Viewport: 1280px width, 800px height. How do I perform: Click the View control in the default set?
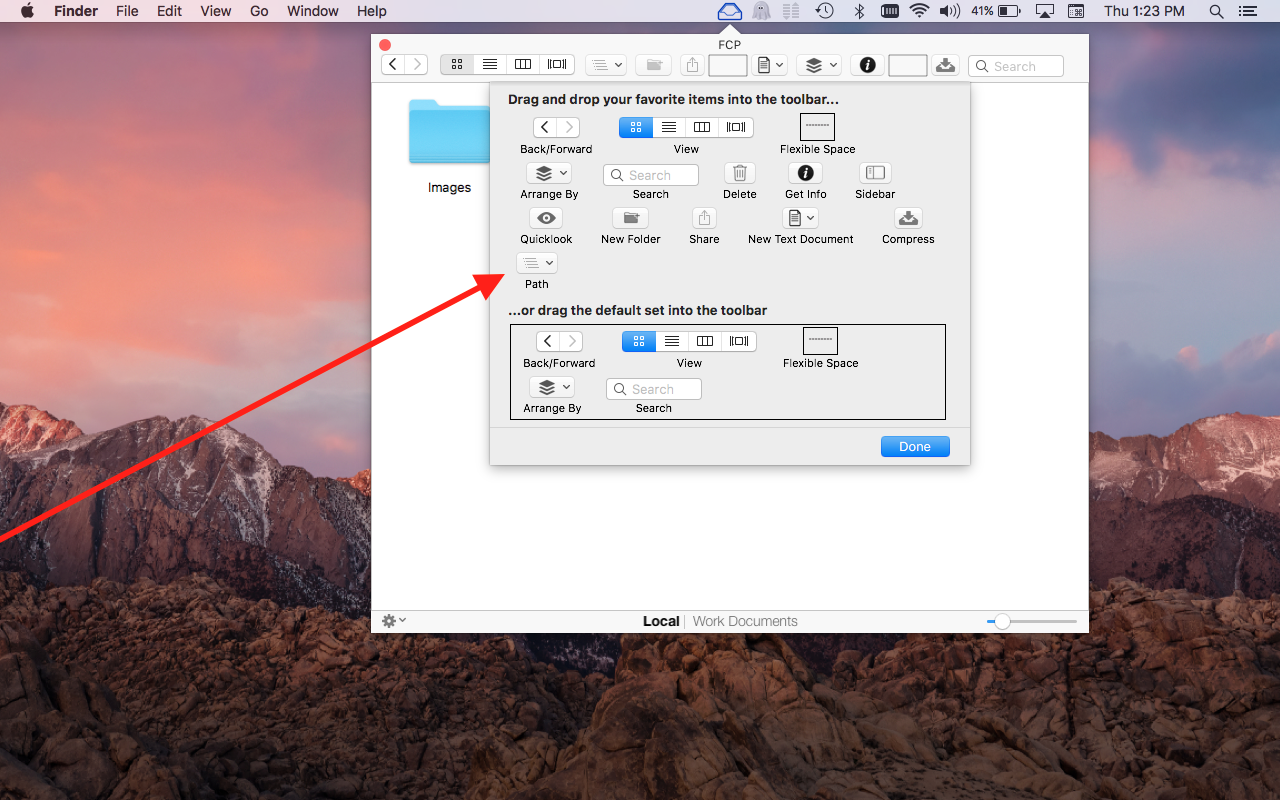(689, 341)
